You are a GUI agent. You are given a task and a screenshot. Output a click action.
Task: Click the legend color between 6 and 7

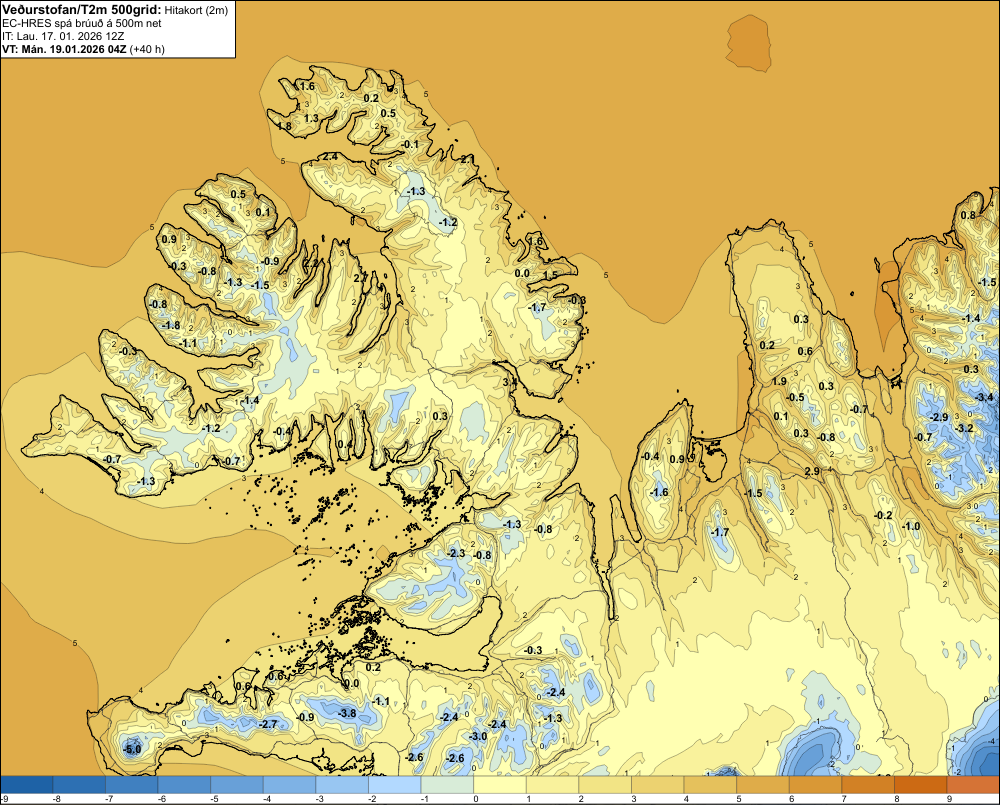pyautogui.click(x=815, y=784)
